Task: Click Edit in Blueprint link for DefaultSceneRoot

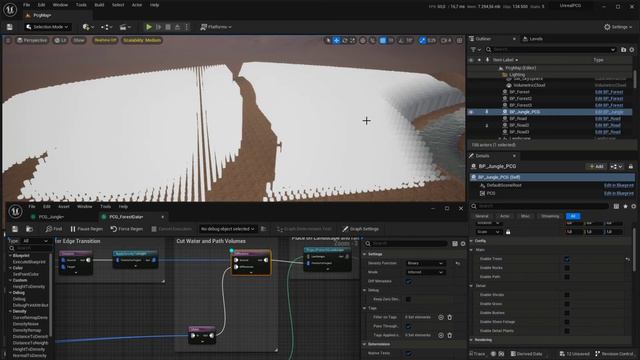Action: coord(618,185)
